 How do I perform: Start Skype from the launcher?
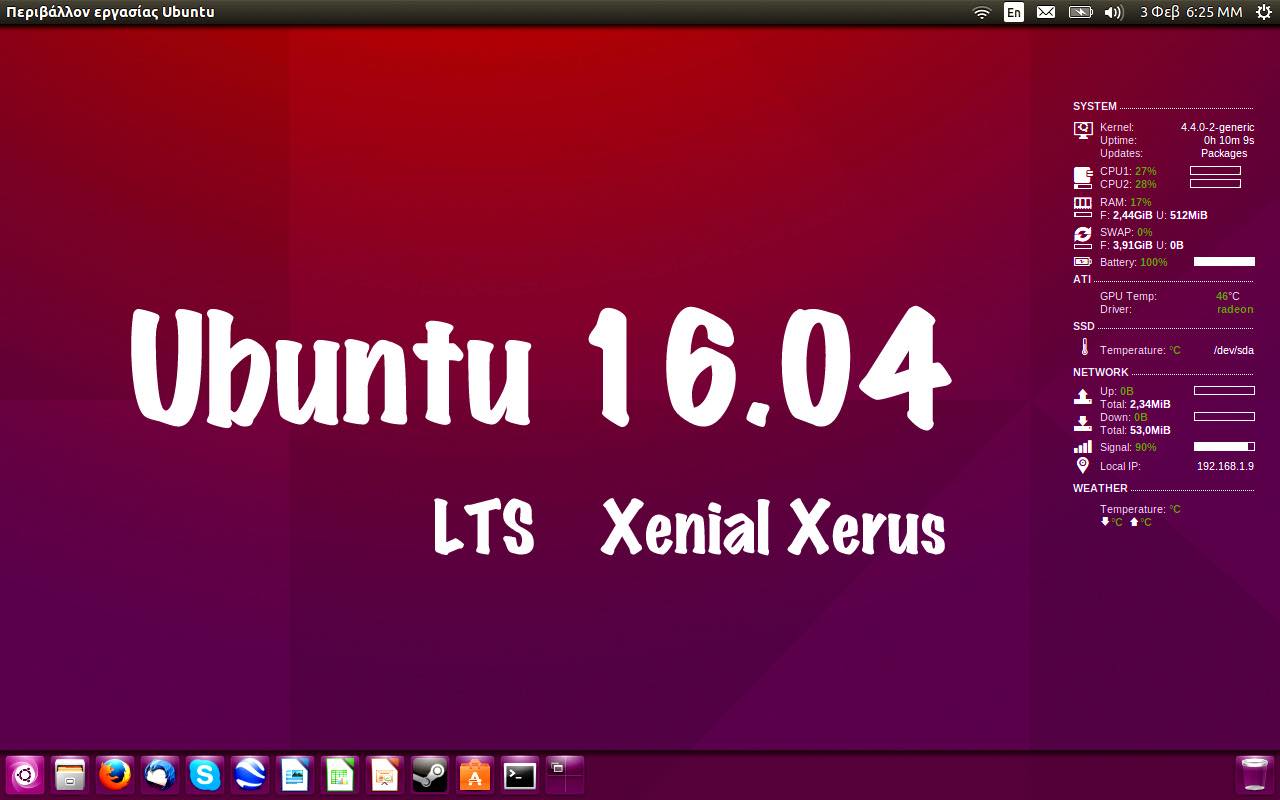[204, 773]
